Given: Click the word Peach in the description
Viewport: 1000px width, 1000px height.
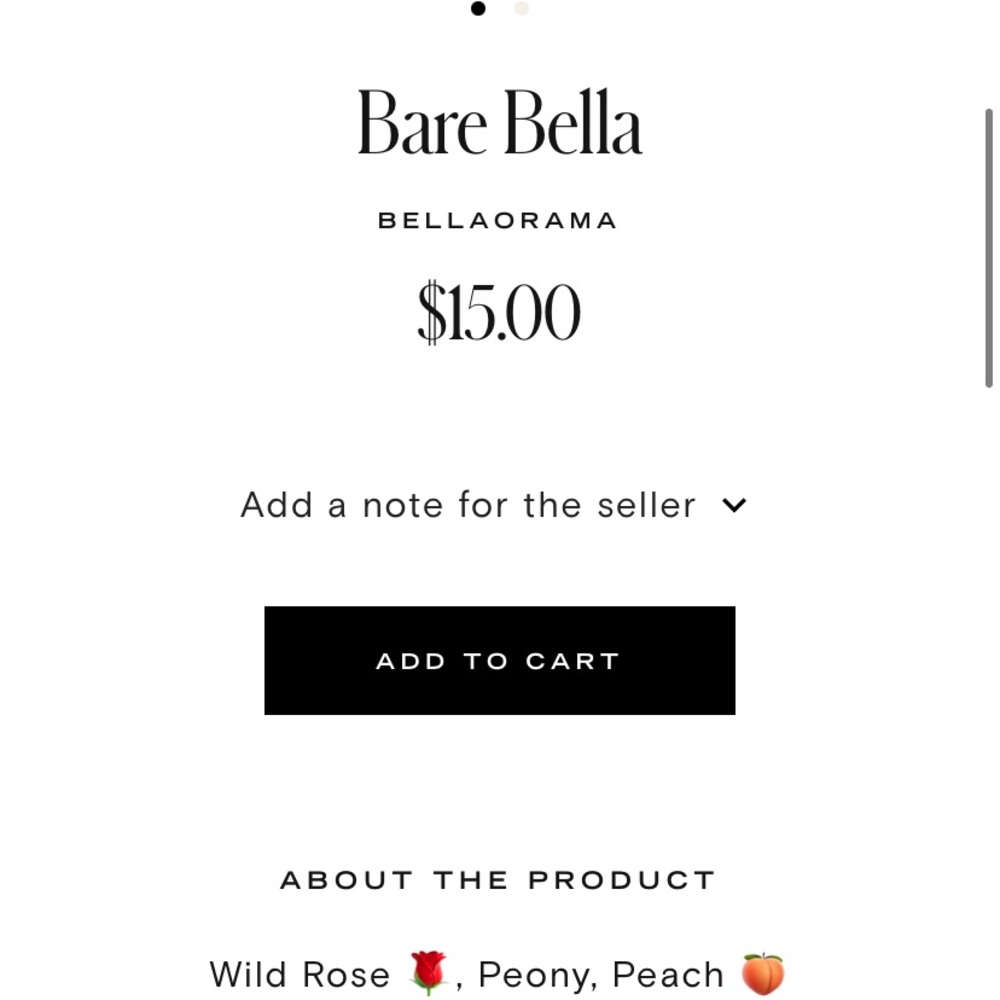Looking at the screenshot, I should 668,974.
